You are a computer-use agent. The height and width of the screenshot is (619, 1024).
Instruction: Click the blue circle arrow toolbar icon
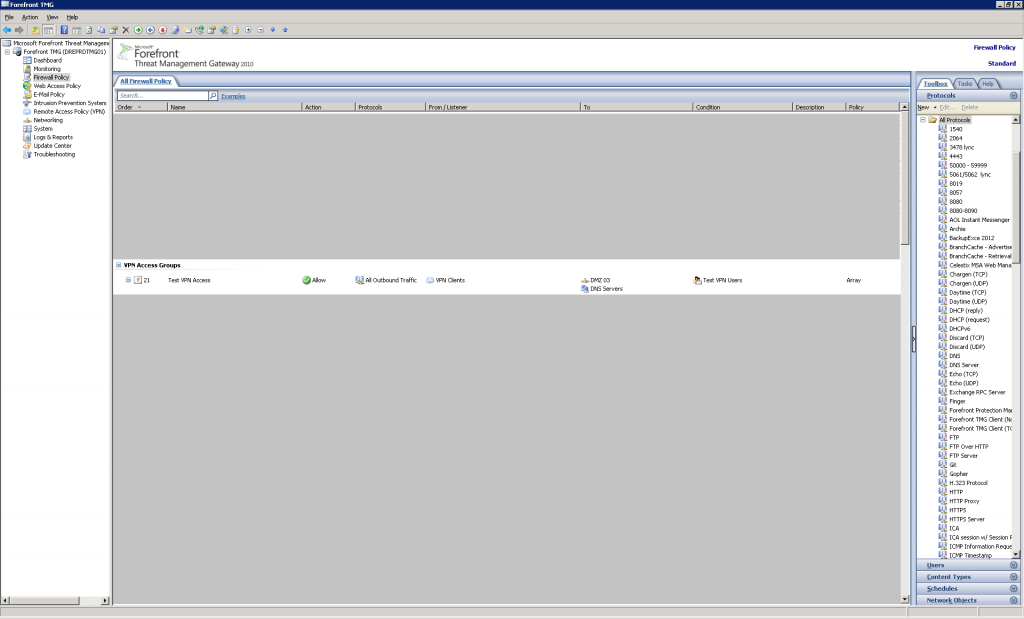pos(150,30)
